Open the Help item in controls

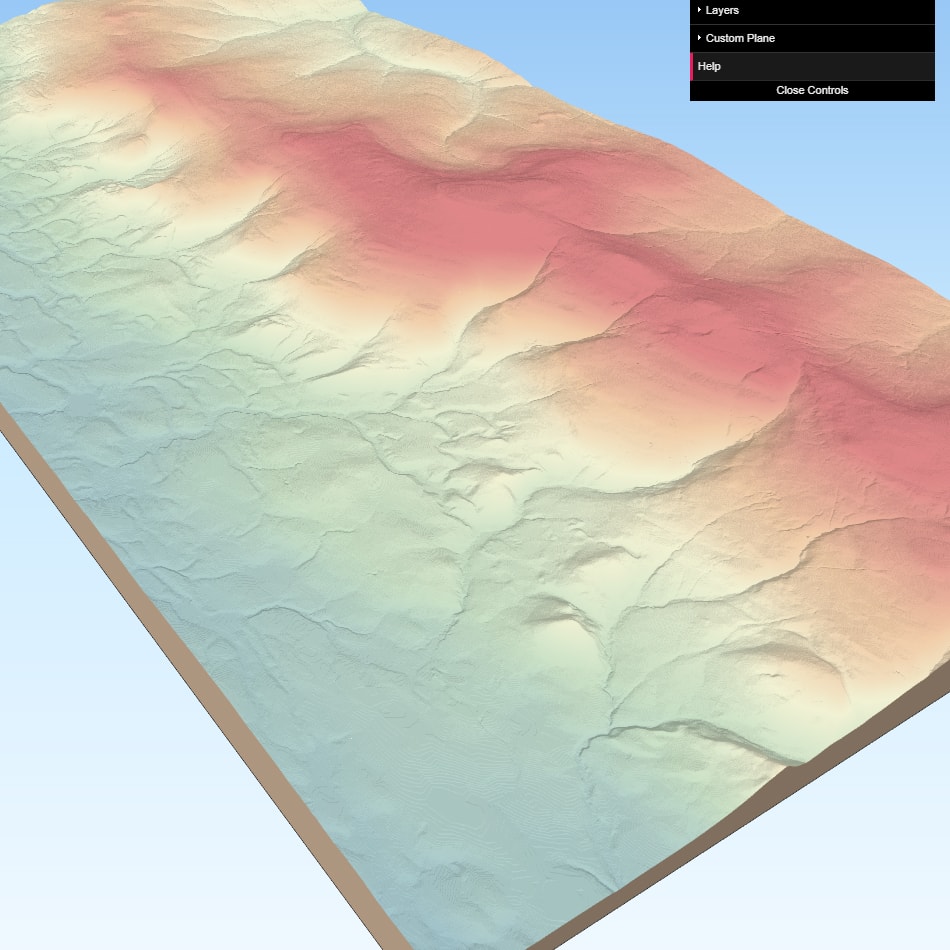tap(710, 66)
